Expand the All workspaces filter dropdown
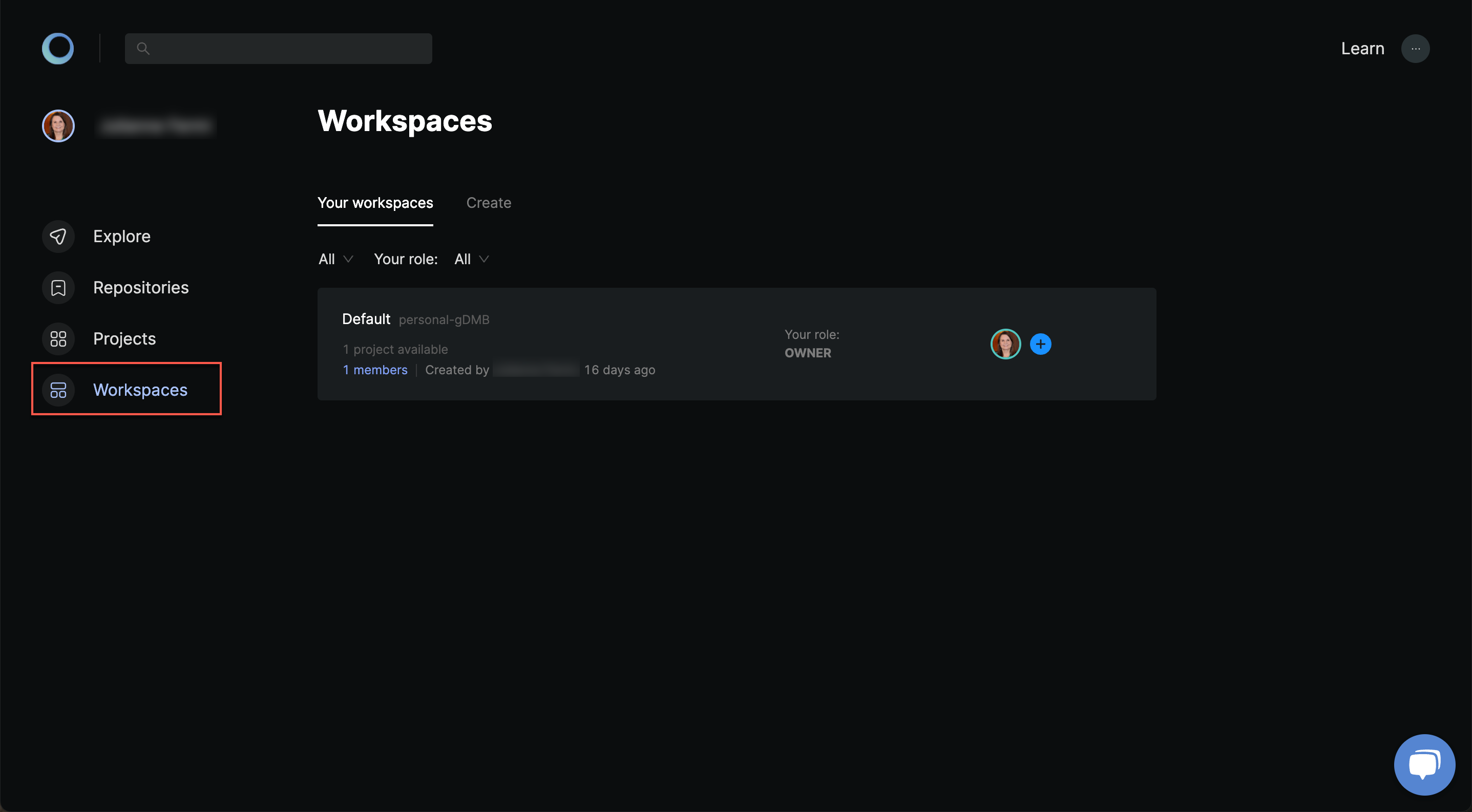Image resolution: width=1472 pixels, height=812 pixels. [x=335, y=258]
